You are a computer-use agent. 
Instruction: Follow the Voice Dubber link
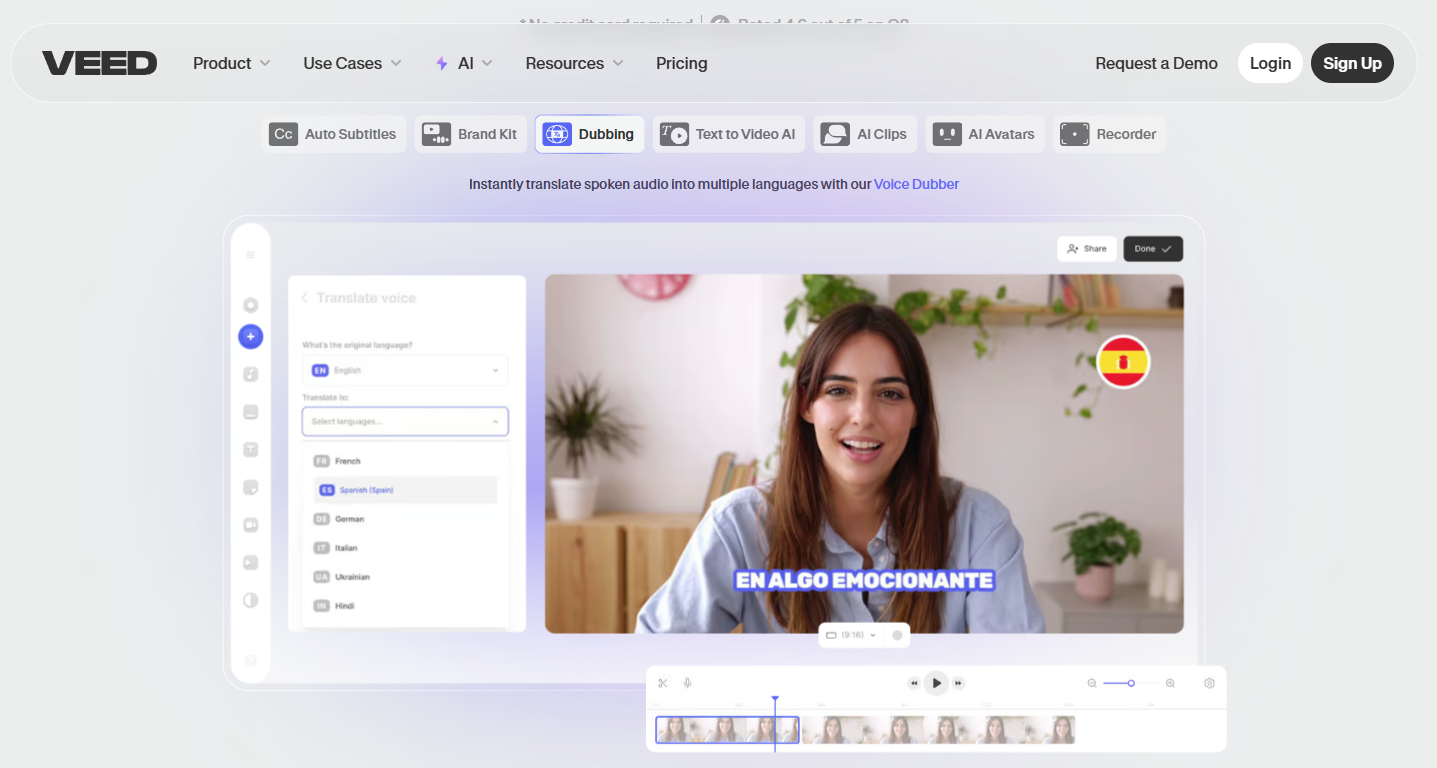[916, 184]
